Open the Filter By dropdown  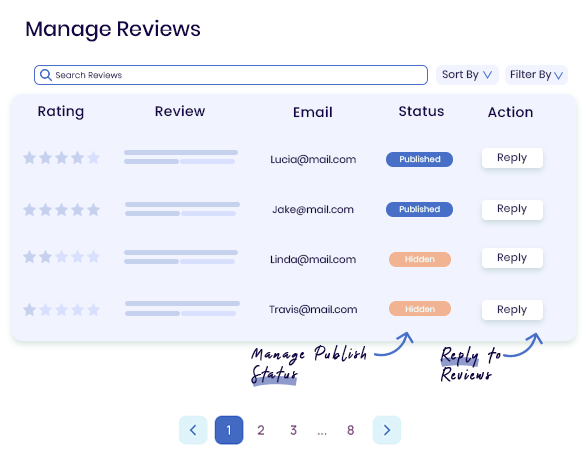pos(536,75)
